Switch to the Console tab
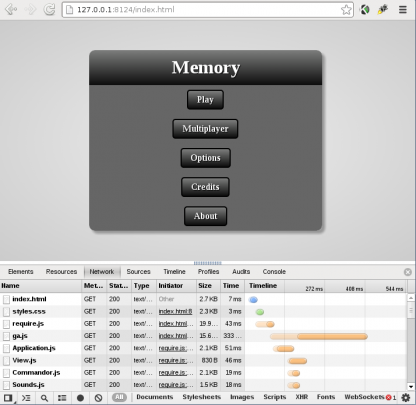Screen dimensions: 416x405 coord(274,272)
